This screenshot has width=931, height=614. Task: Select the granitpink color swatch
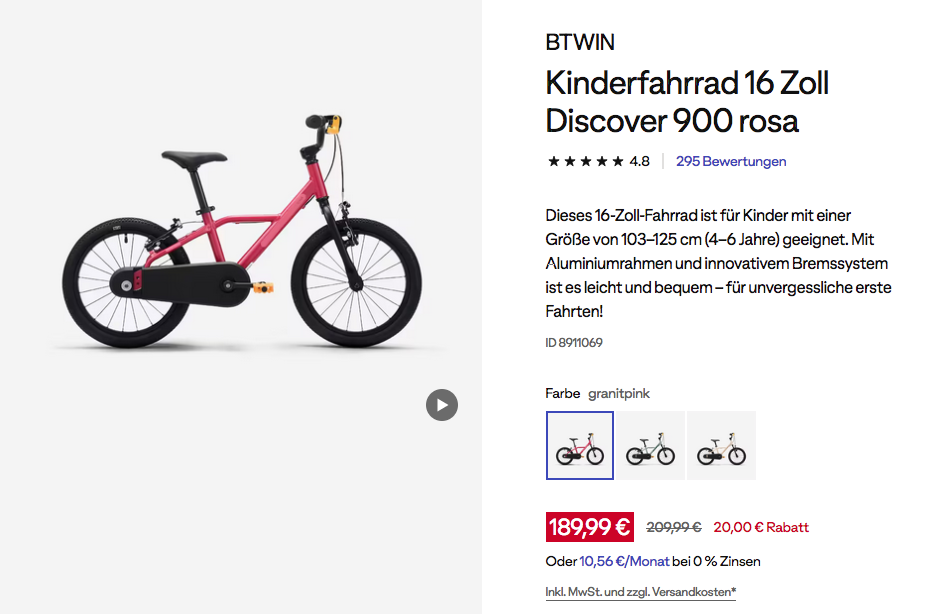580,445
